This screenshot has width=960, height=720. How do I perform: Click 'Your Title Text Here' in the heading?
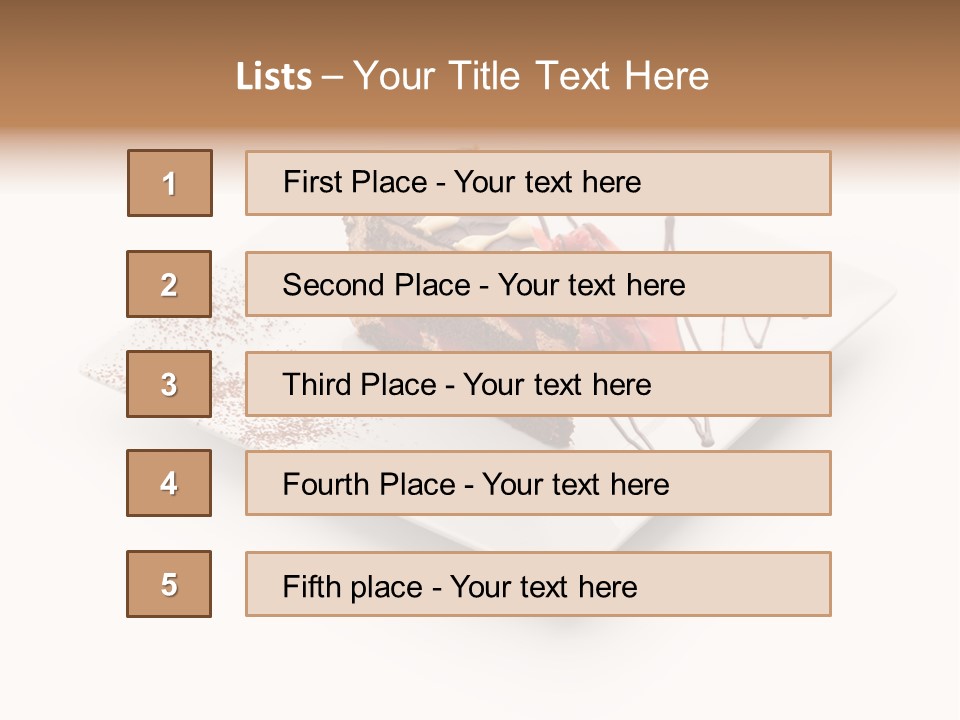coord(531,77)
